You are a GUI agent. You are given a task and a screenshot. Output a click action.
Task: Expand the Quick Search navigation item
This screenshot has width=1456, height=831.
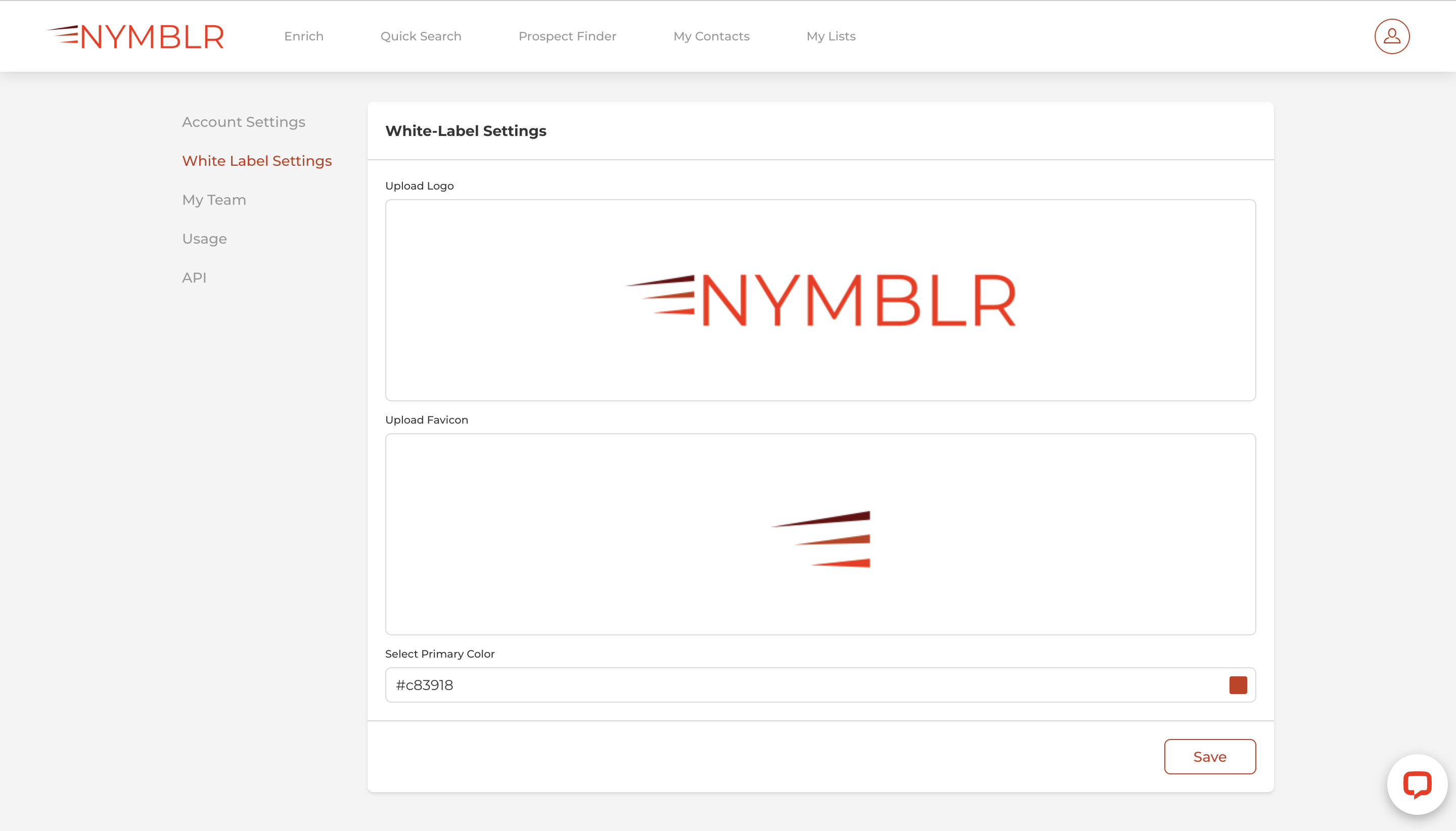click(x=421, y=36)
